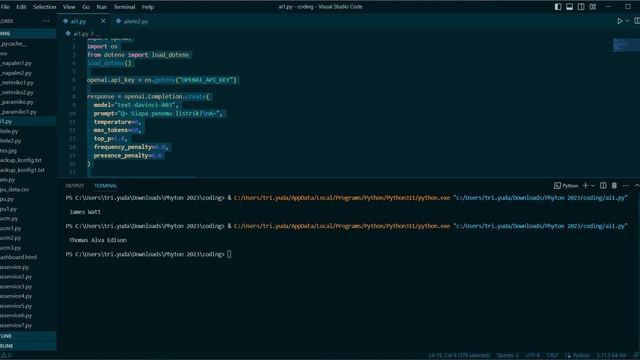Open the _netmiko1.py file in Explorer
640x360 pixels.
pos(17,83)
